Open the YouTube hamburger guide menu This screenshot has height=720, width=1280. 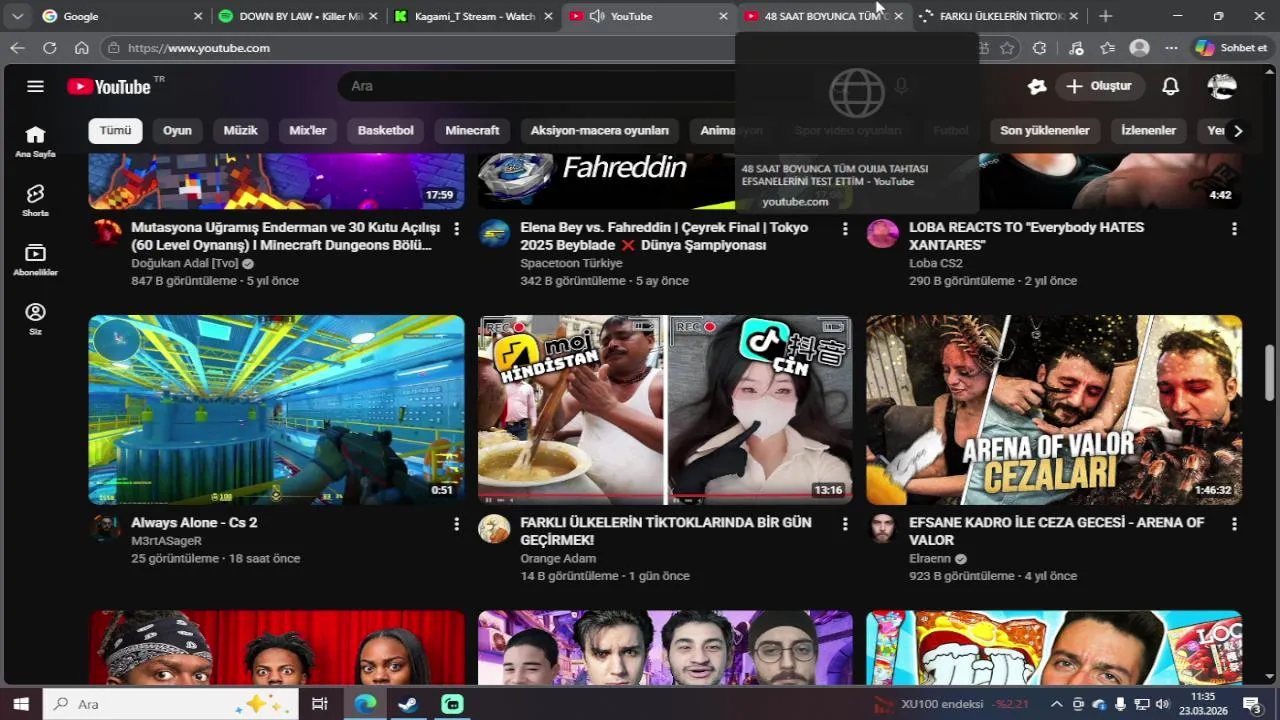tap(36, 86)
